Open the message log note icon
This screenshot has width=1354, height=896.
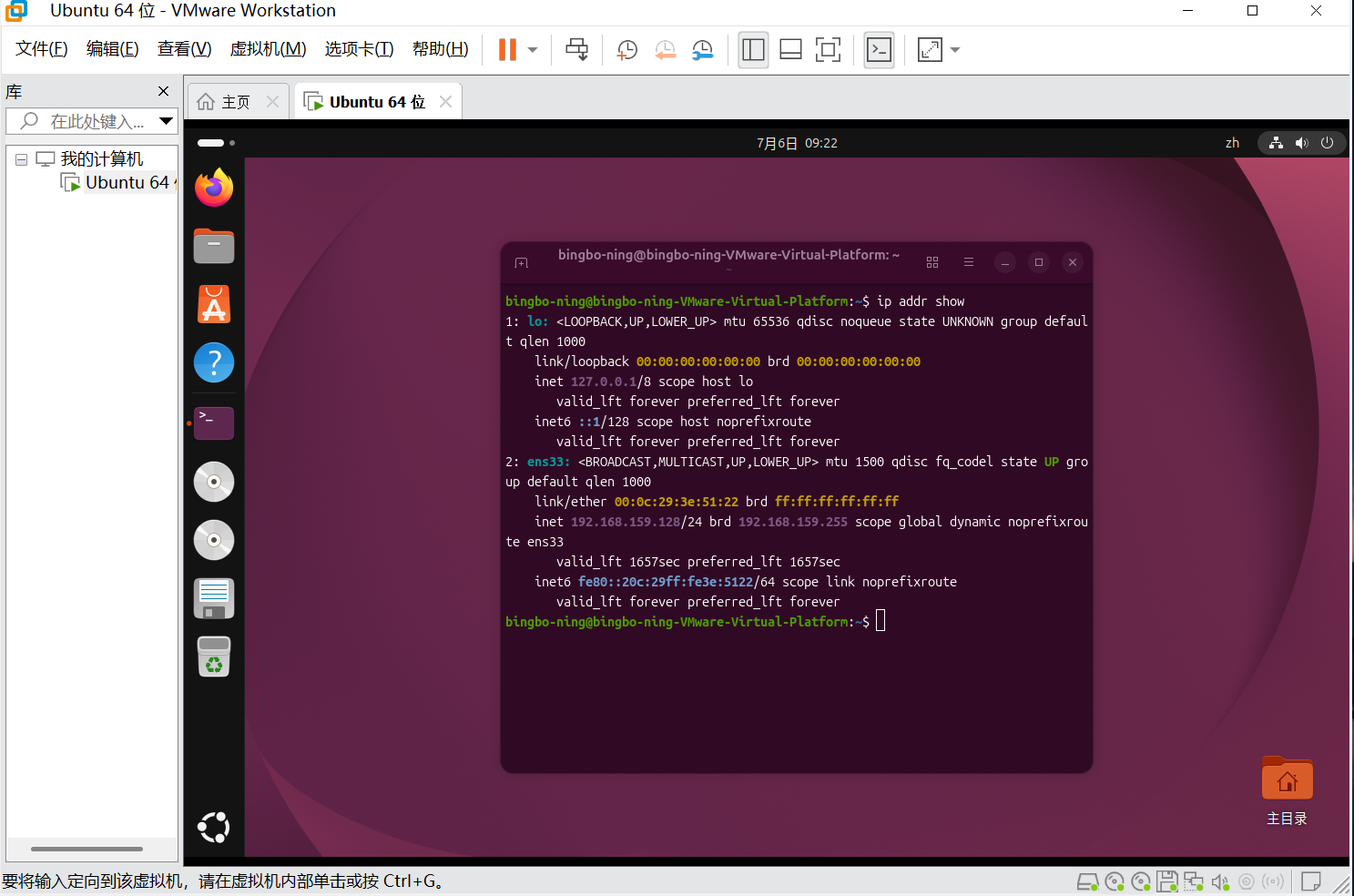(1311, 881)
